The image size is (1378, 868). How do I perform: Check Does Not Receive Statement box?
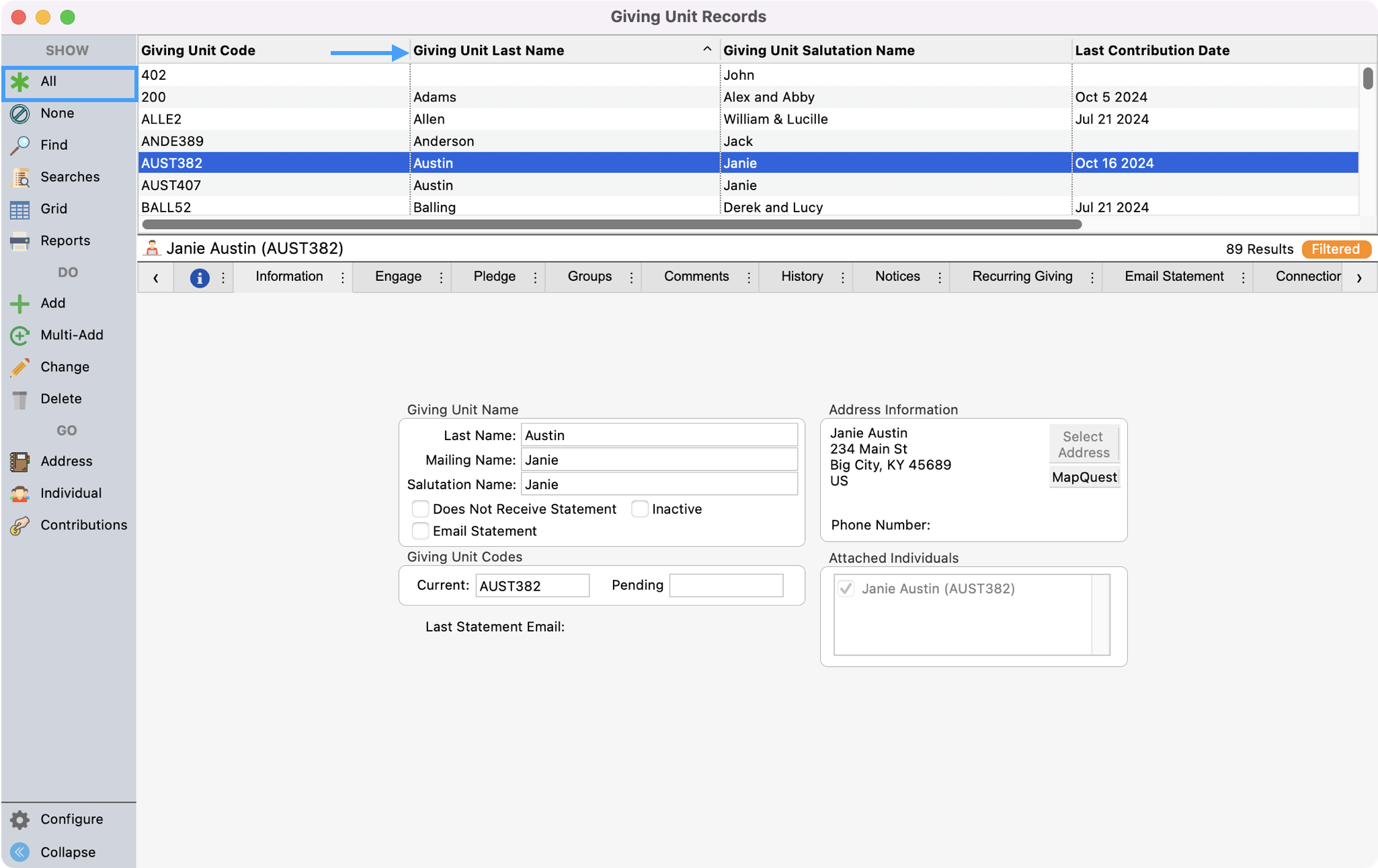pos(420,509)
